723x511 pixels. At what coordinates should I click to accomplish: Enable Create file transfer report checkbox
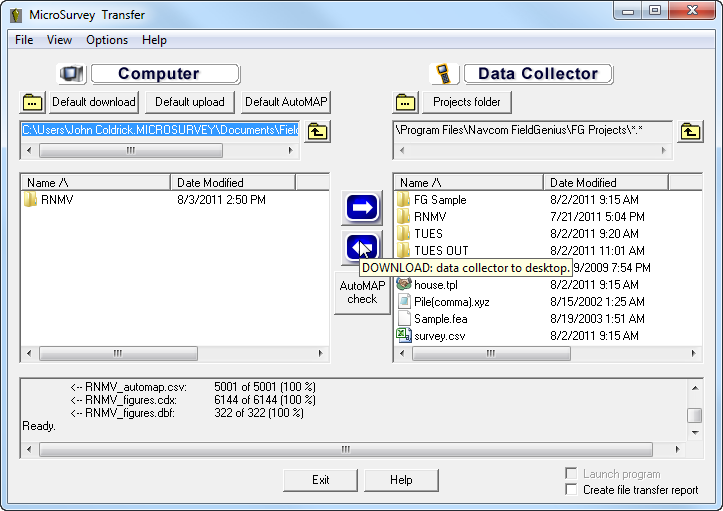(x=571, y=489)
